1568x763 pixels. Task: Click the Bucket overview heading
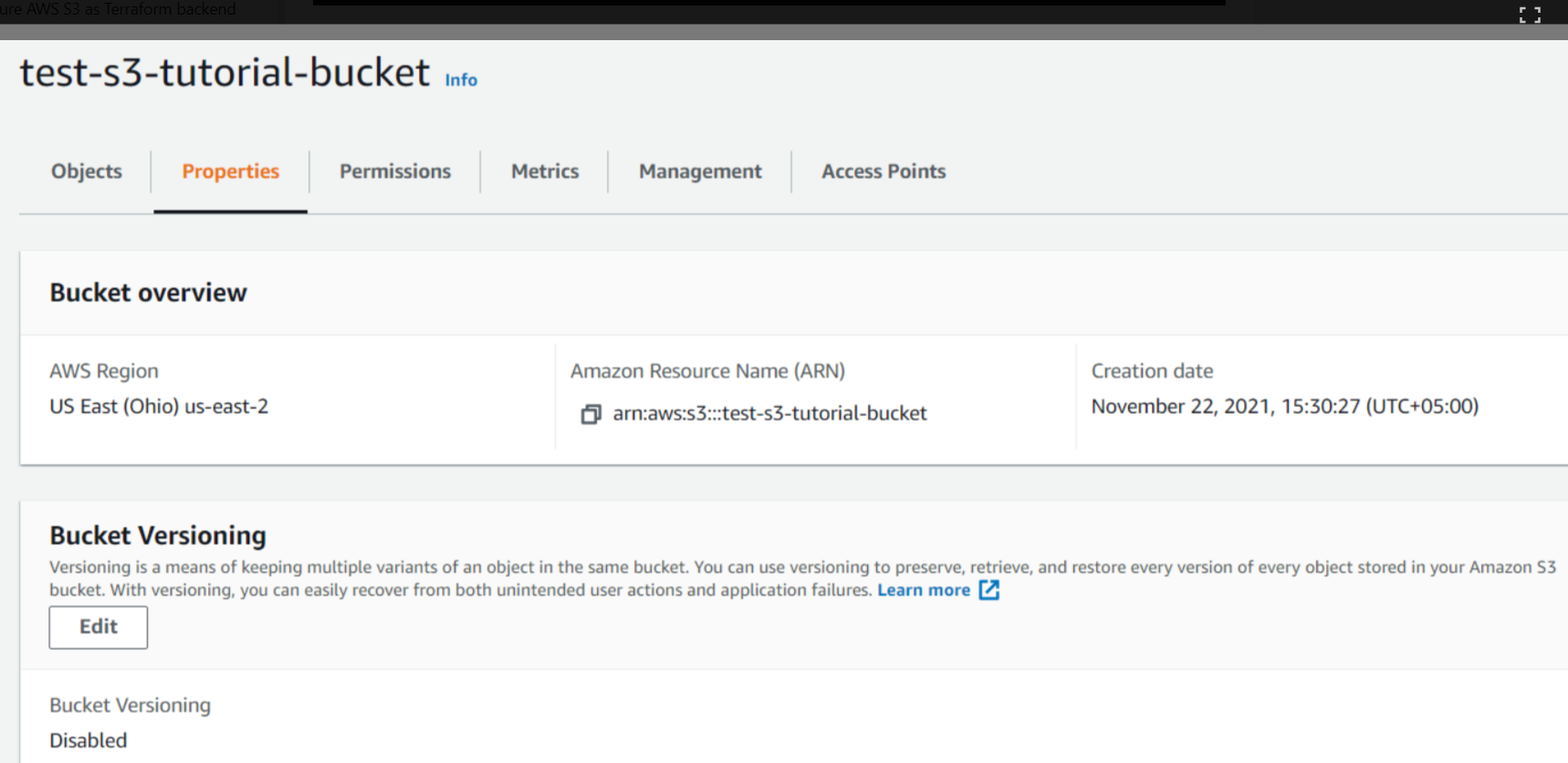click(x=148, y=293)
